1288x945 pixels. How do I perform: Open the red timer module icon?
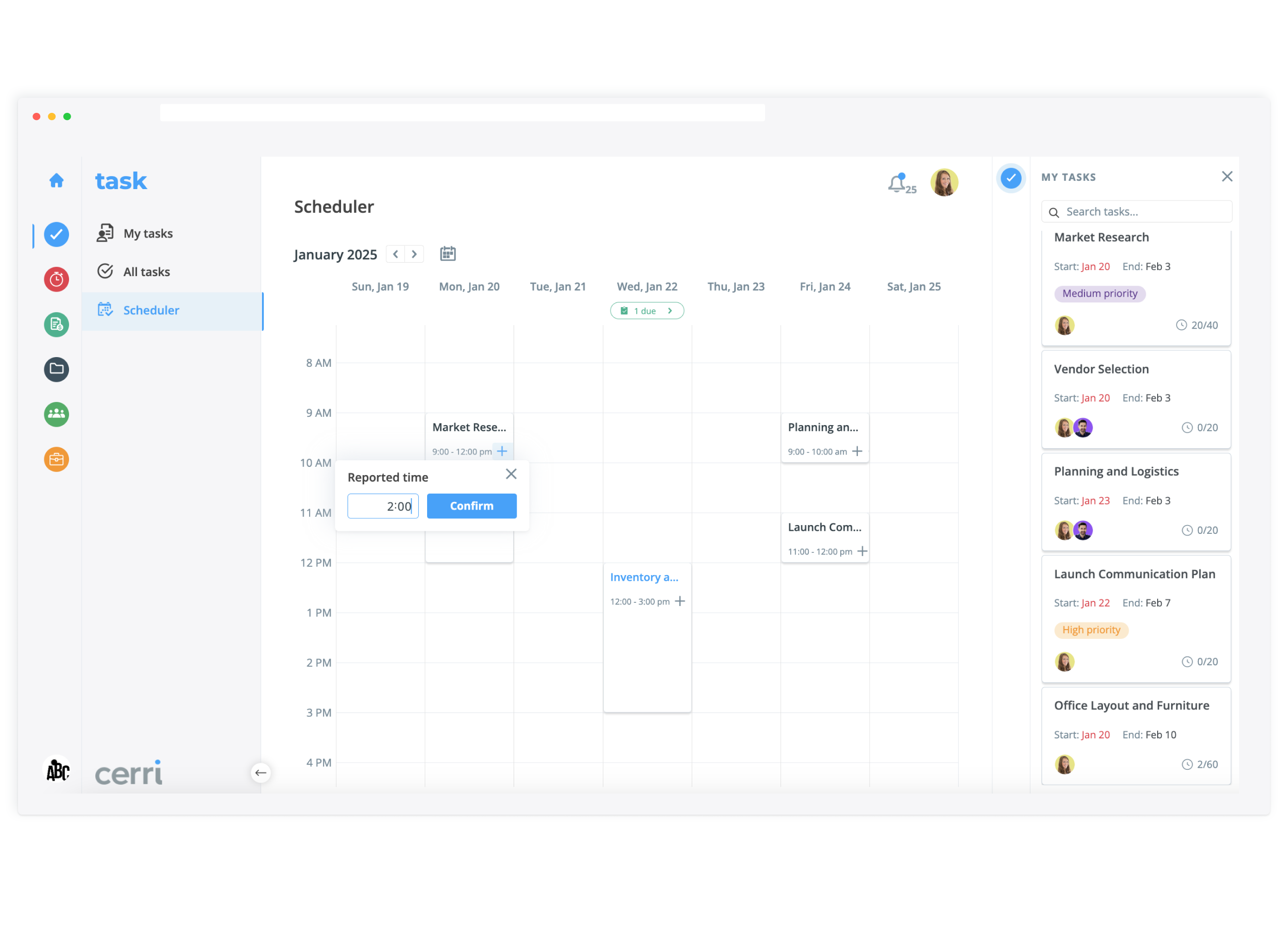(56, 280)
